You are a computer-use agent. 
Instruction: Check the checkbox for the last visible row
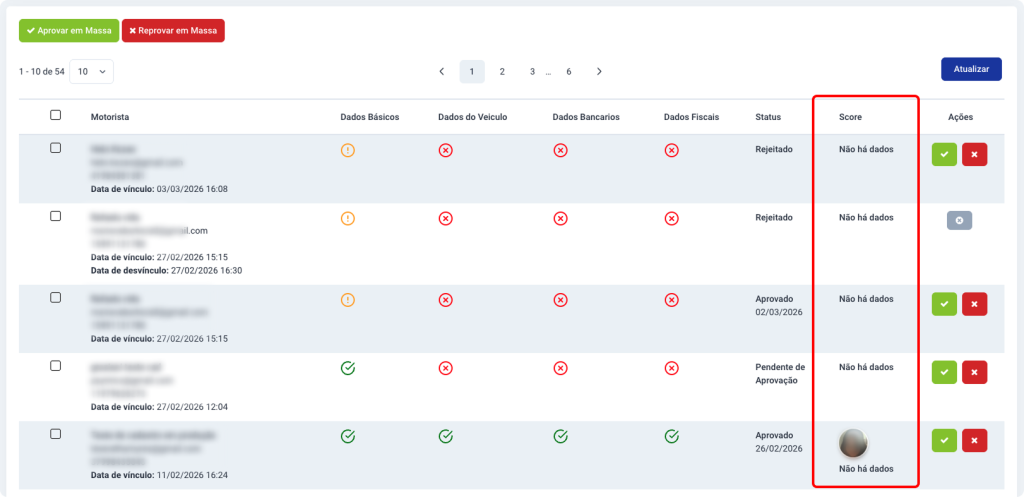pos(56,434)
